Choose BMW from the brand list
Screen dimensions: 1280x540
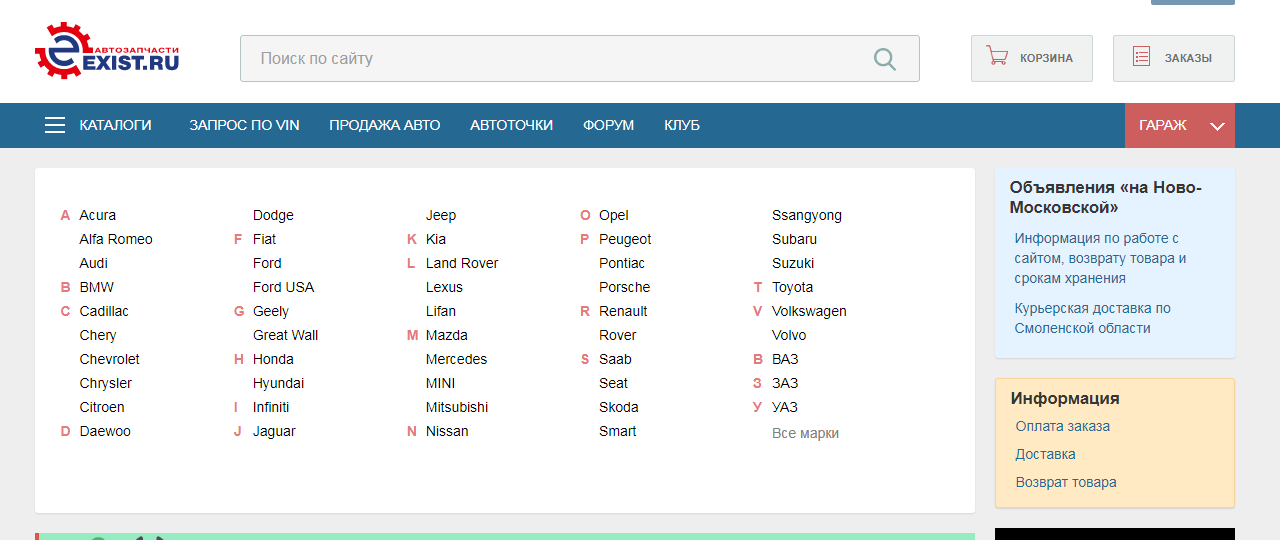click(97, 287)
